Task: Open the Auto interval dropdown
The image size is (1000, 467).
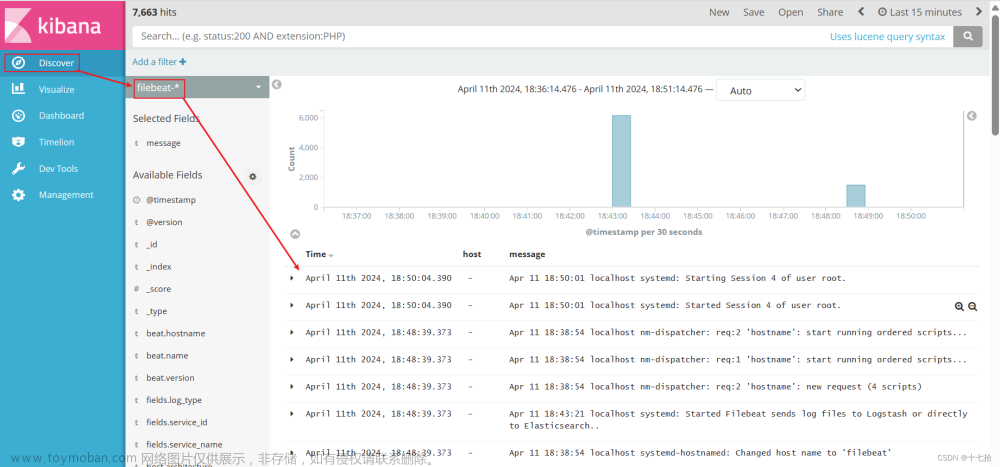Action: 760,91
